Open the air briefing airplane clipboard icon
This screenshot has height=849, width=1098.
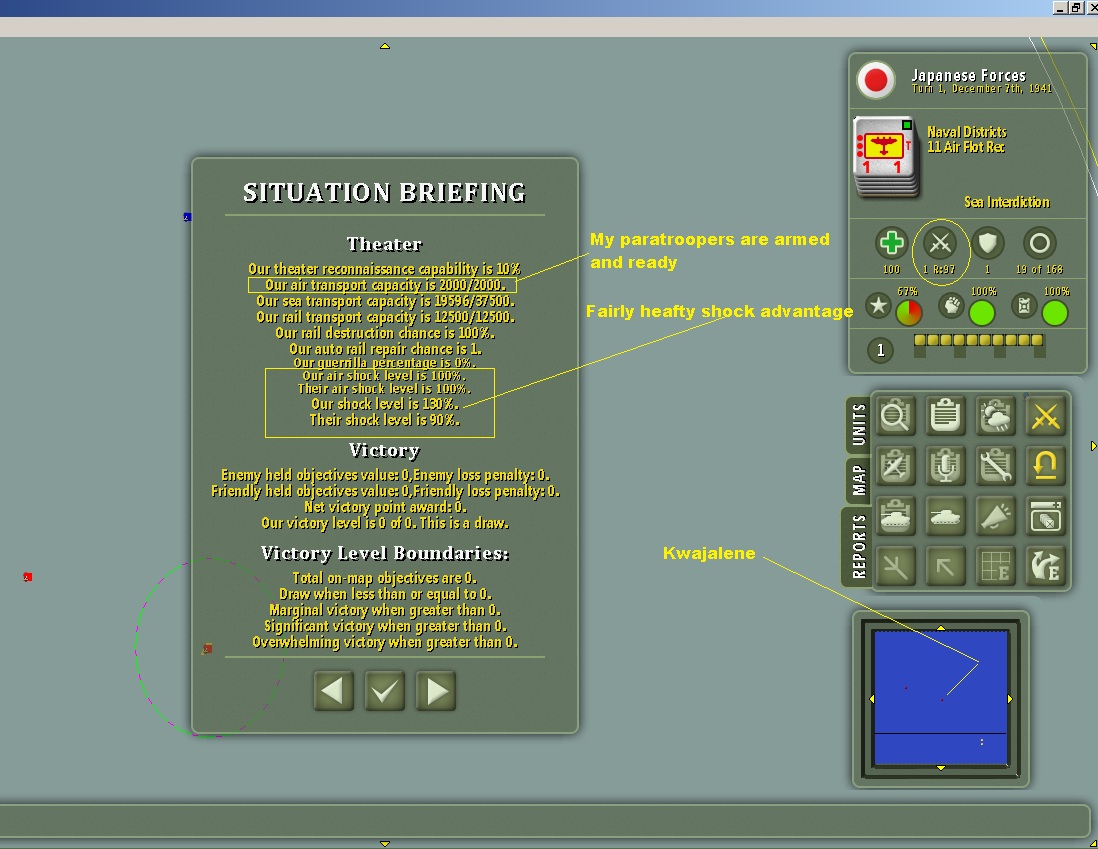point(896,466)
